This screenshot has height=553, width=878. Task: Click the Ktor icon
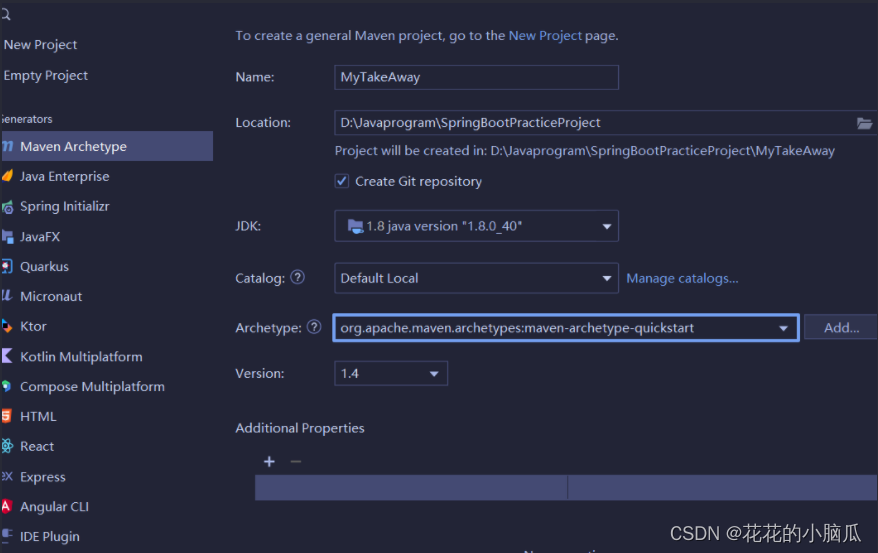(x=7, y=326)
